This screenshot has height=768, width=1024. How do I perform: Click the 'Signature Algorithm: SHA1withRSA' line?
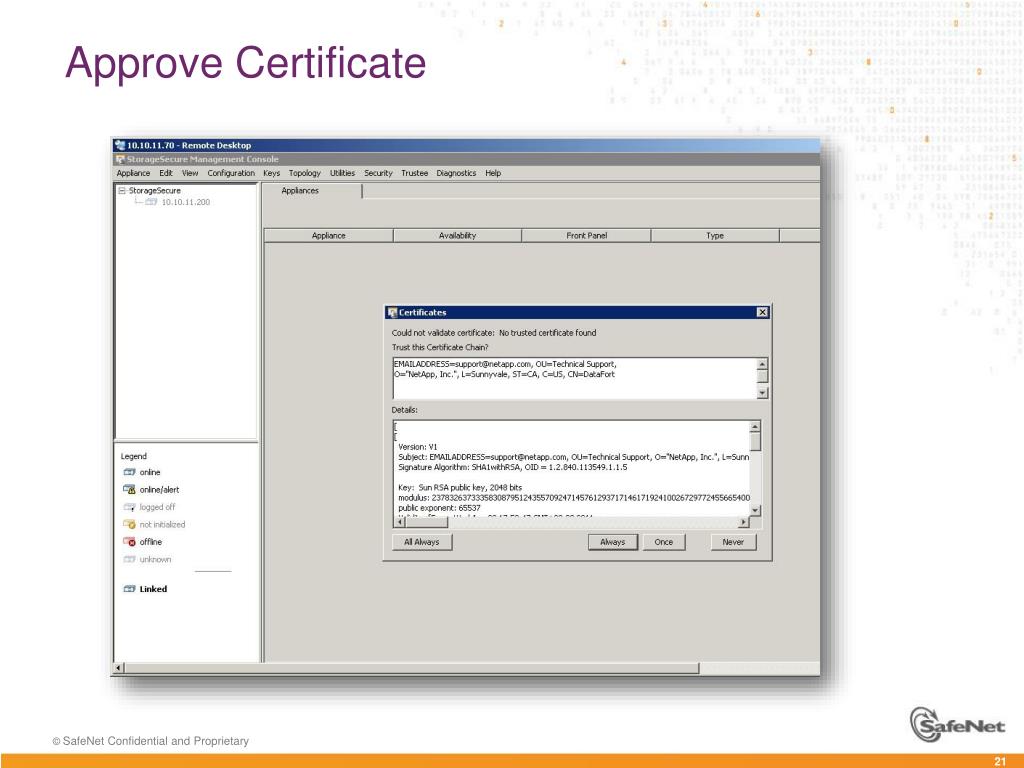point(513,468)
